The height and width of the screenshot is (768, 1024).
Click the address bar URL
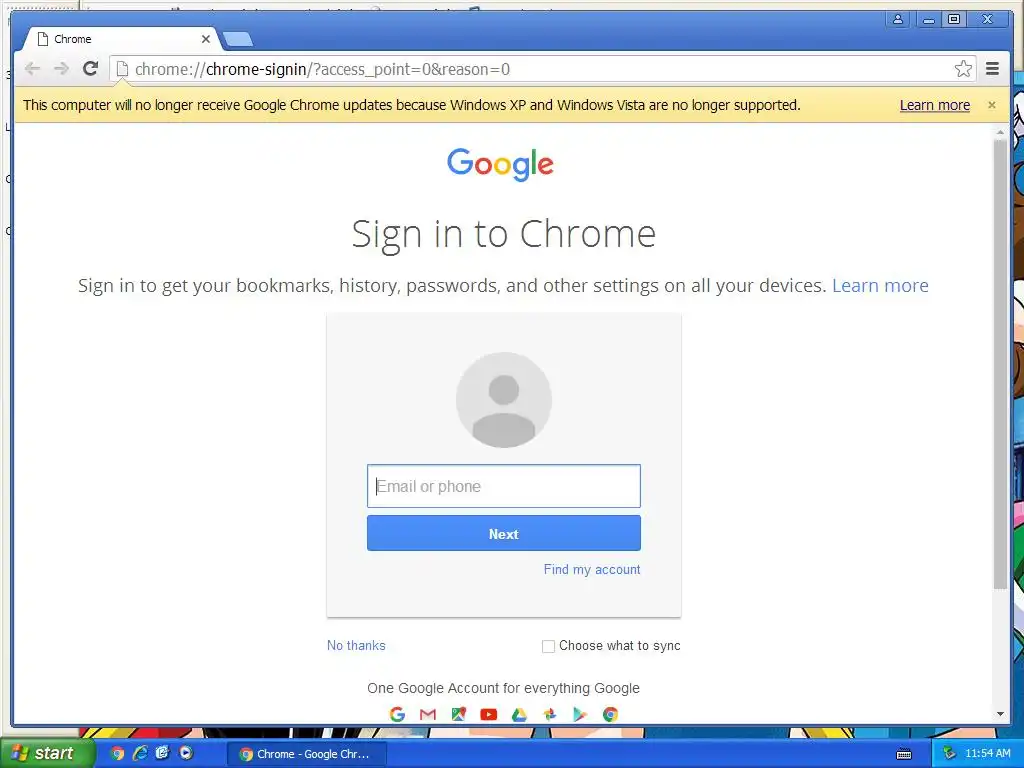[323, 69]
